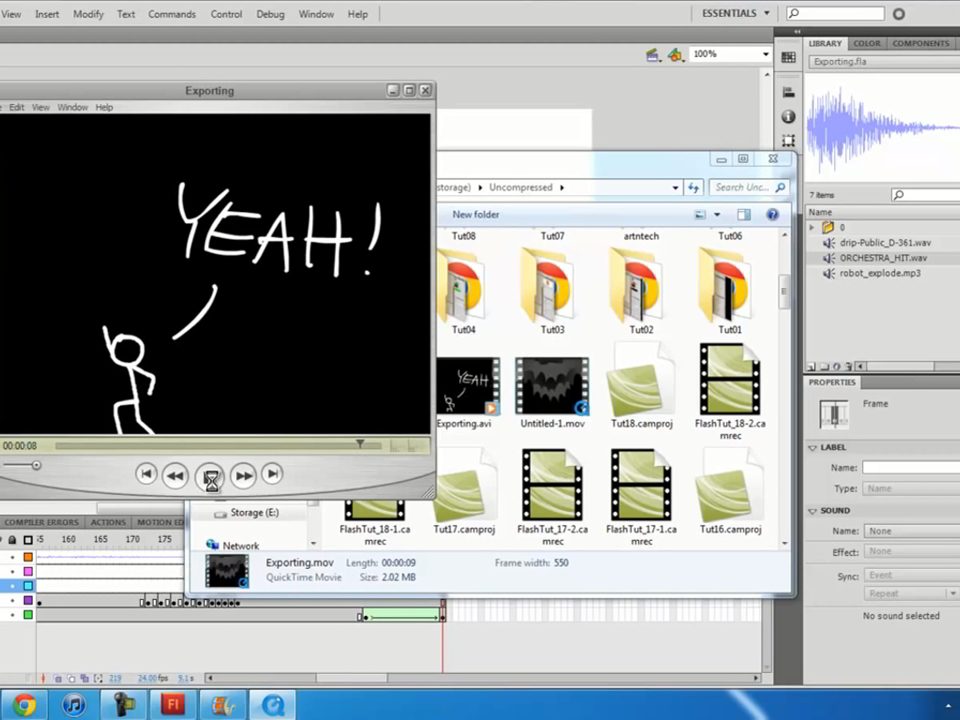Toggle outline for the cyan layer
Screen dimensions: 960x720
click(28, 586)
